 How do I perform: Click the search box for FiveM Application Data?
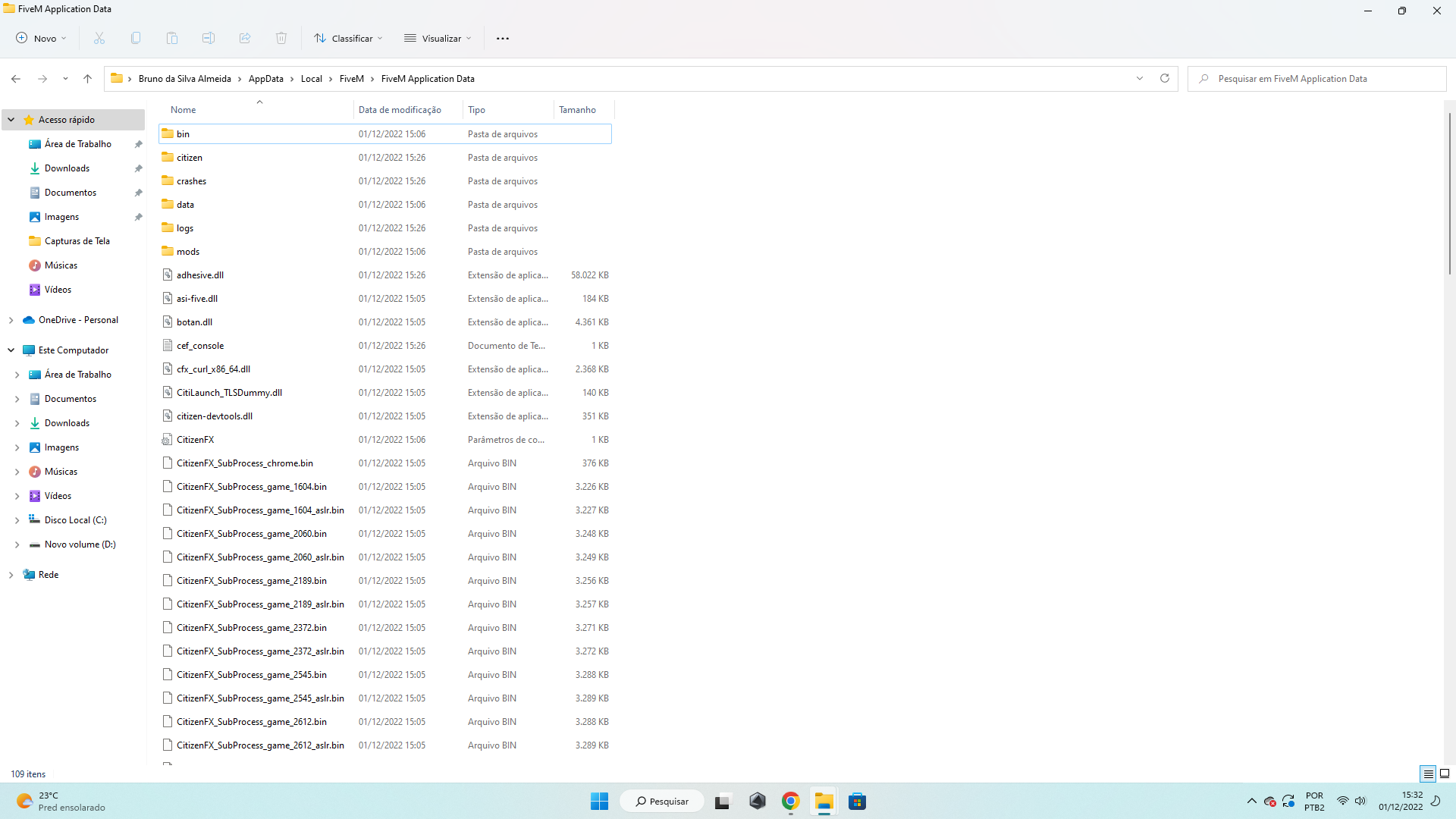click(1317, 79)
